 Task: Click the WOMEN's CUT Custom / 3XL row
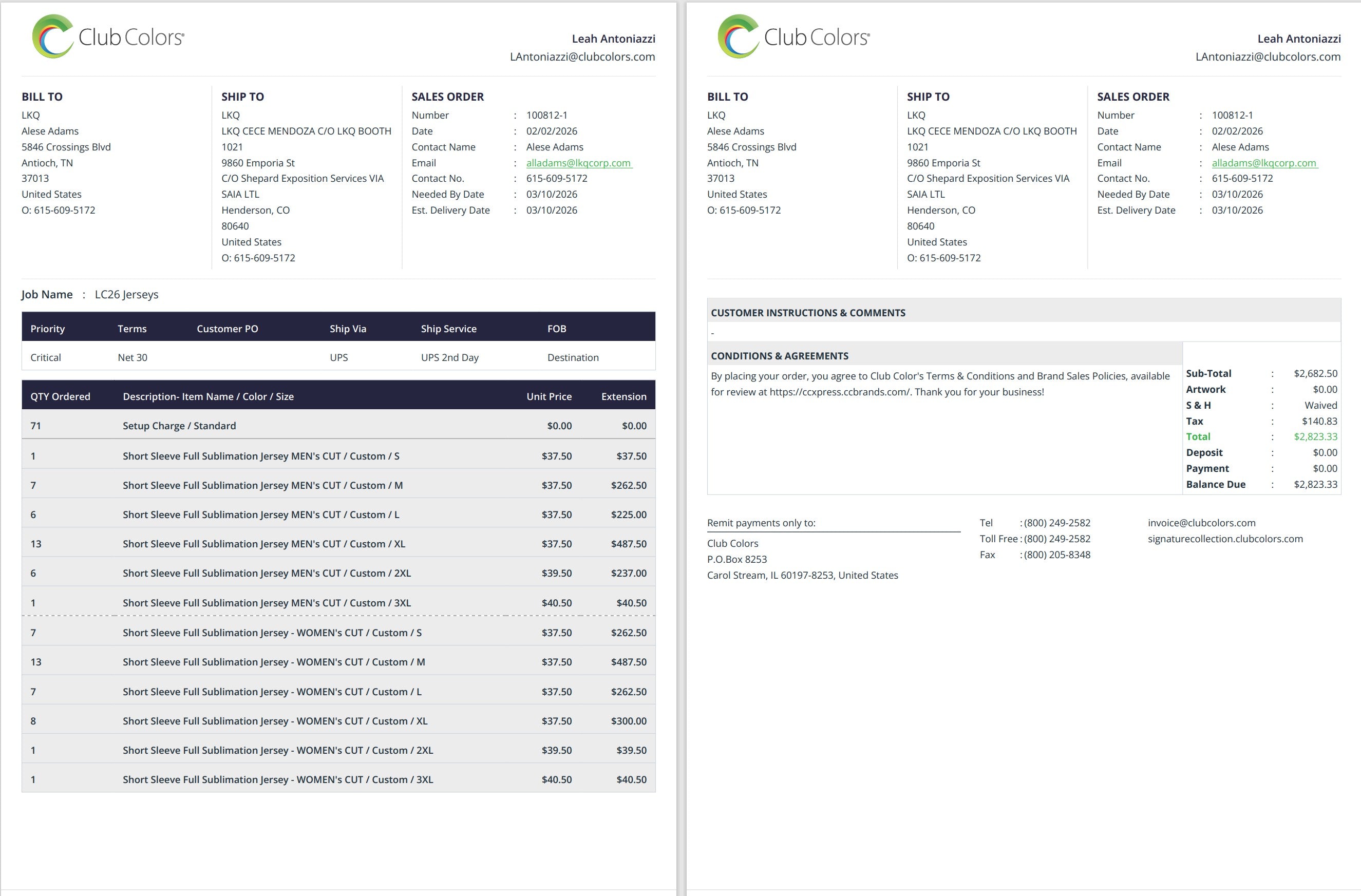tap(277, 779)
